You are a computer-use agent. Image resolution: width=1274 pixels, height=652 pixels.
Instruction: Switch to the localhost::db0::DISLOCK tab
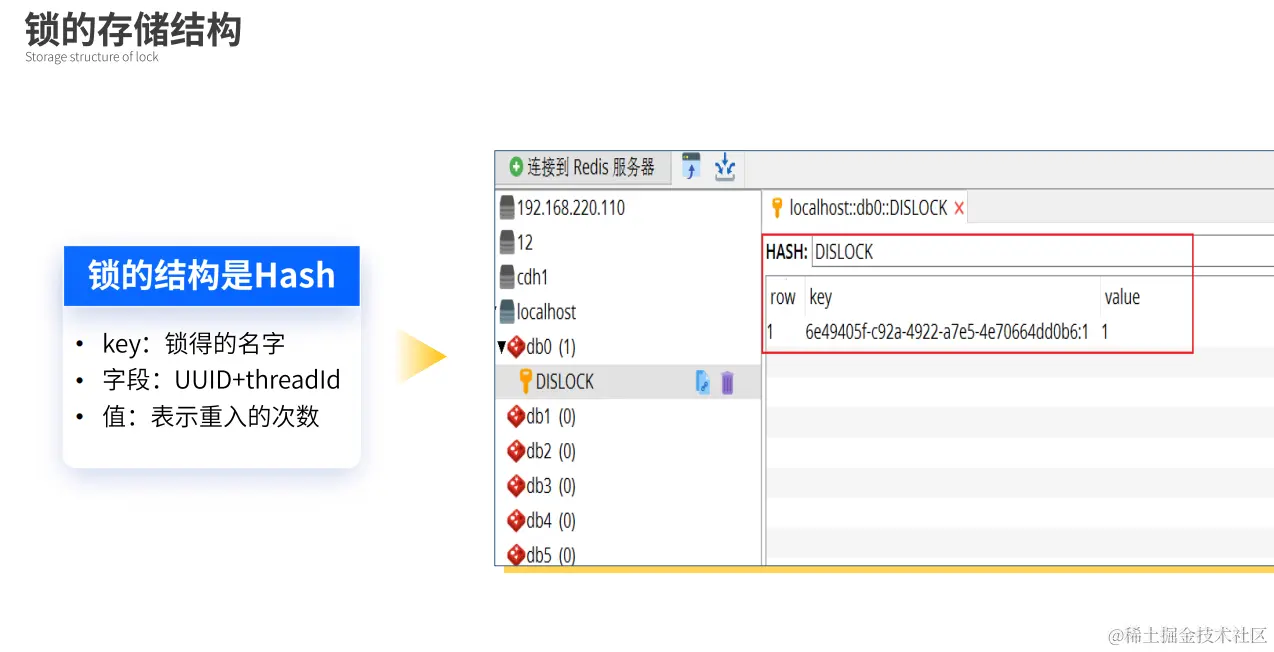pyautogui.click(x=868, y=208)
